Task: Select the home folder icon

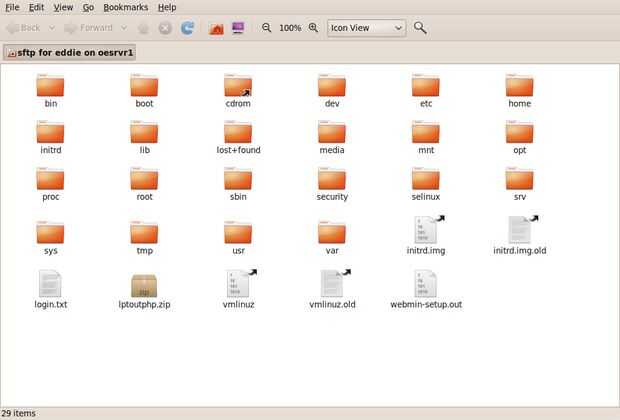Action: pyautogui.click(x=520, y=86)
